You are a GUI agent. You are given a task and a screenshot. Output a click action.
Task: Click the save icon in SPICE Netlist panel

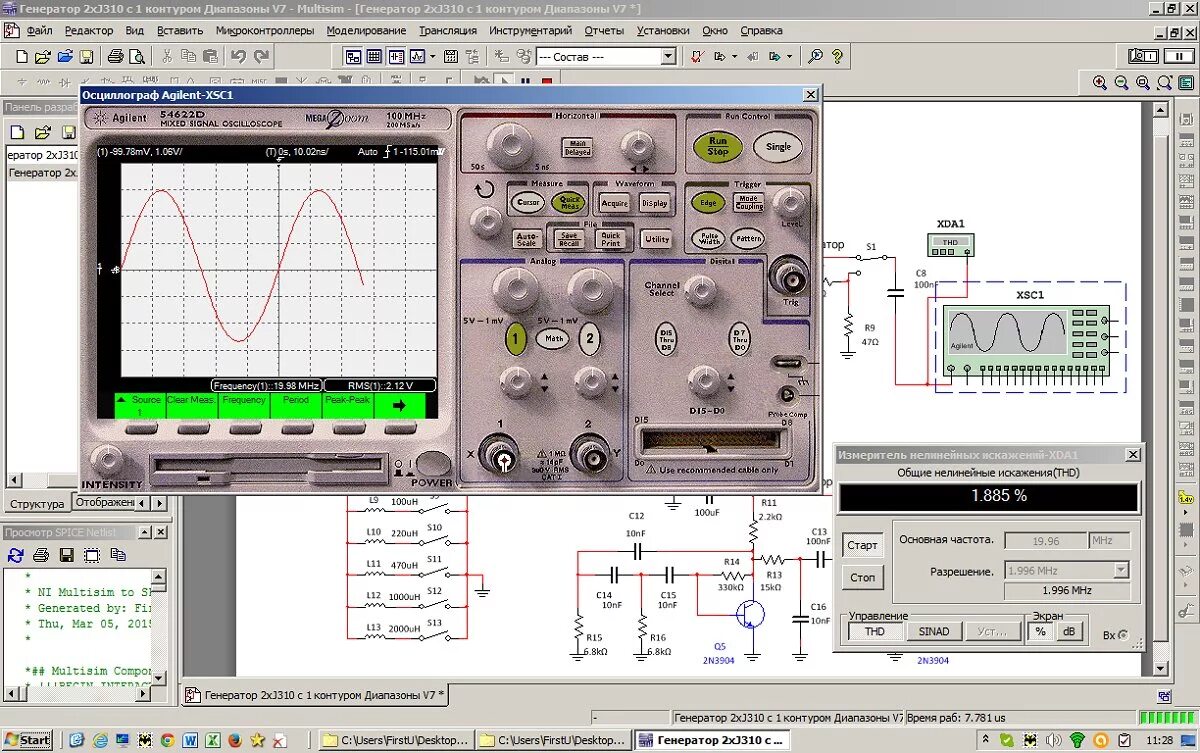click(66, 554)
